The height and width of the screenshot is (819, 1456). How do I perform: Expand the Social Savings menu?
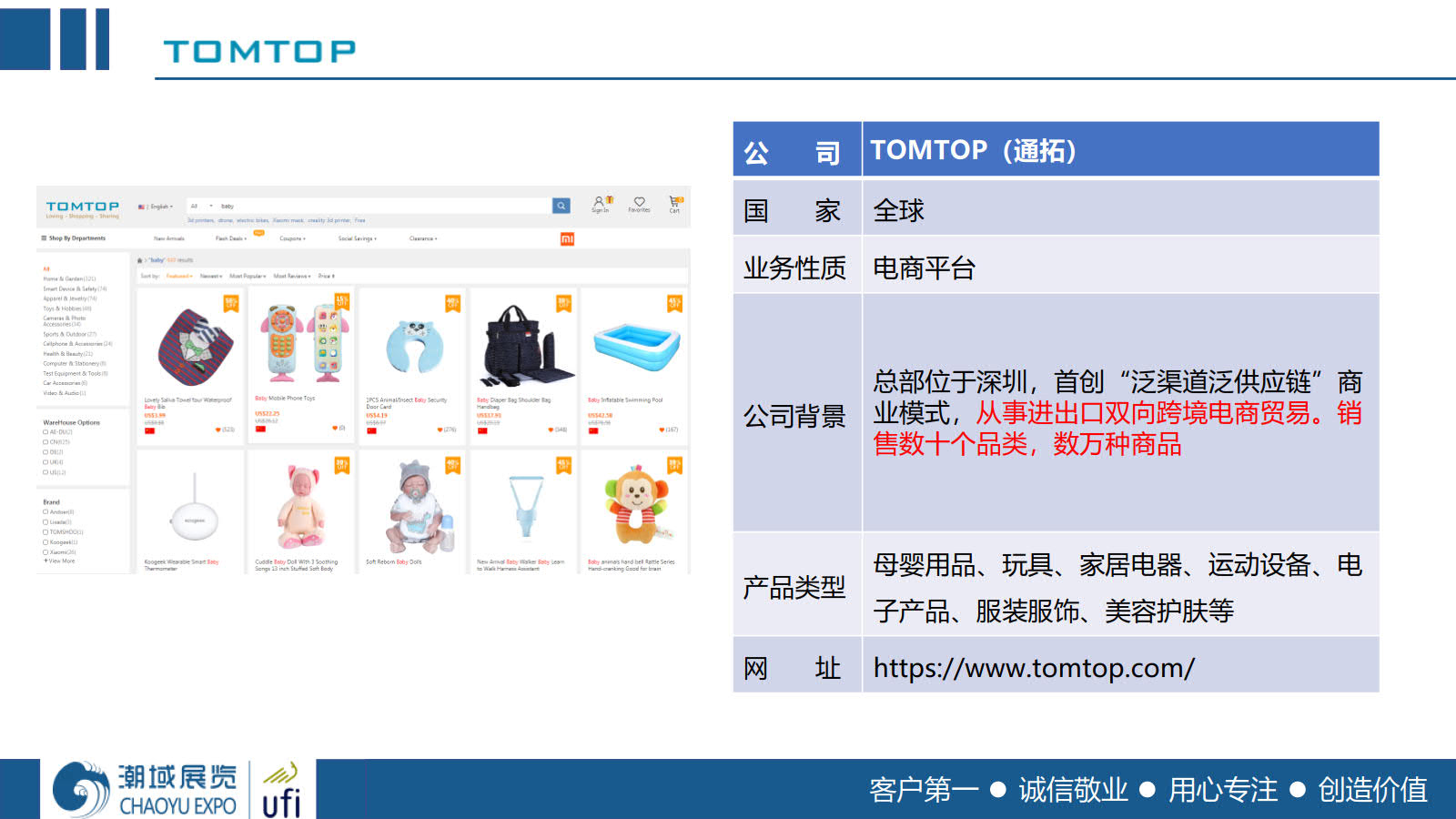click(x=358, y=238)
